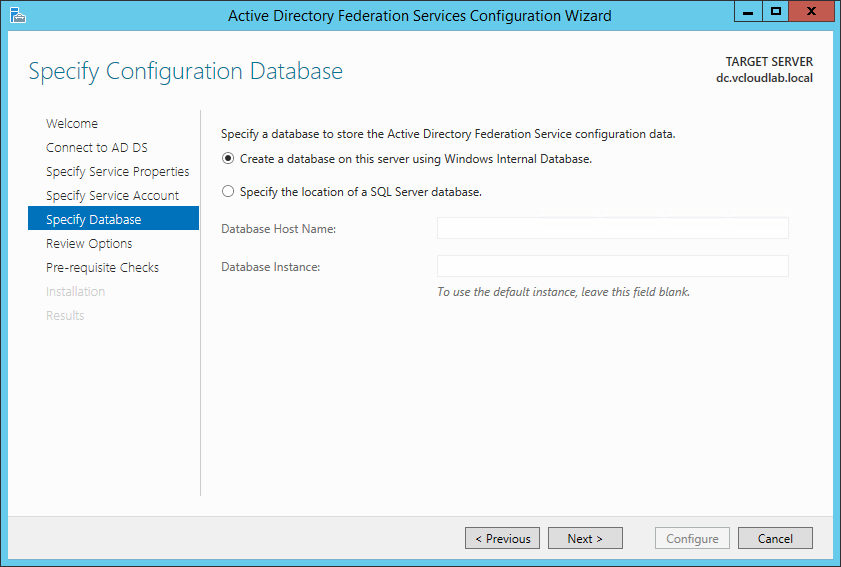Click the Specify Configuration Database heading
Image resolution: width=841 pixels, height=567 pixels.
tap(186, 72)
